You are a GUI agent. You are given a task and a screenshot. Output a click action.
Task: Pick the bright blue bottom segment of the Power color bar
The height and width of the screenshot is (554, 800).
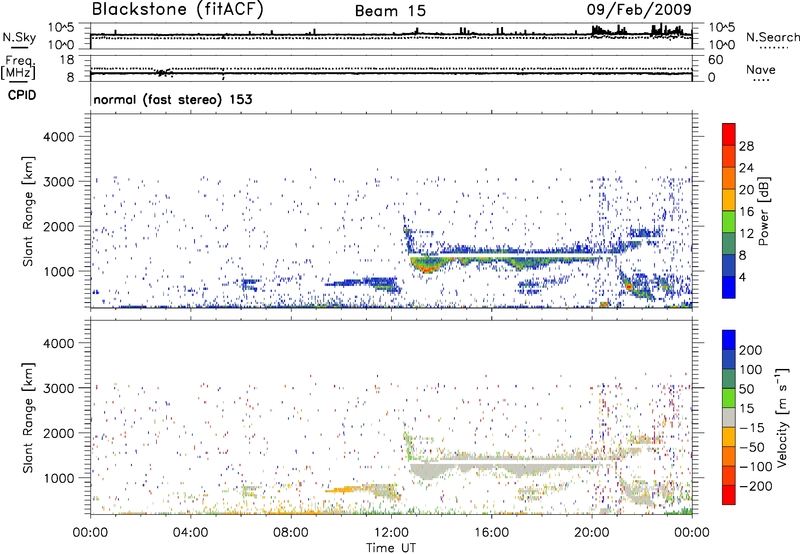(729, 287)
